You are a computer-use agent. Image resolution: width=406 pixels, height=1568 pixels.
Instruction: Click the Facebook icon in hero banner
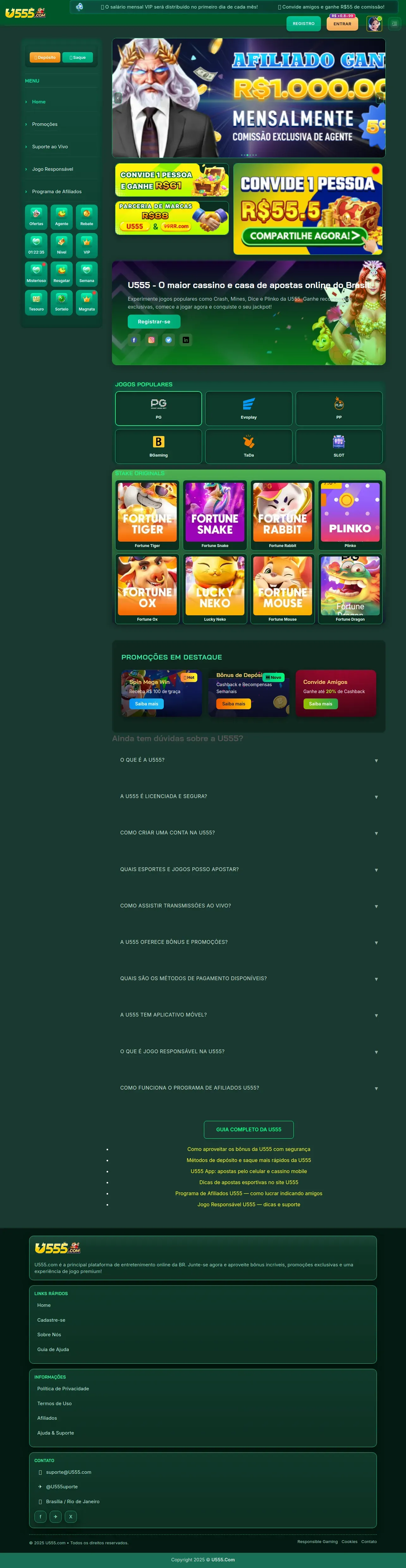pyautogui.click(x=134, y=340)
